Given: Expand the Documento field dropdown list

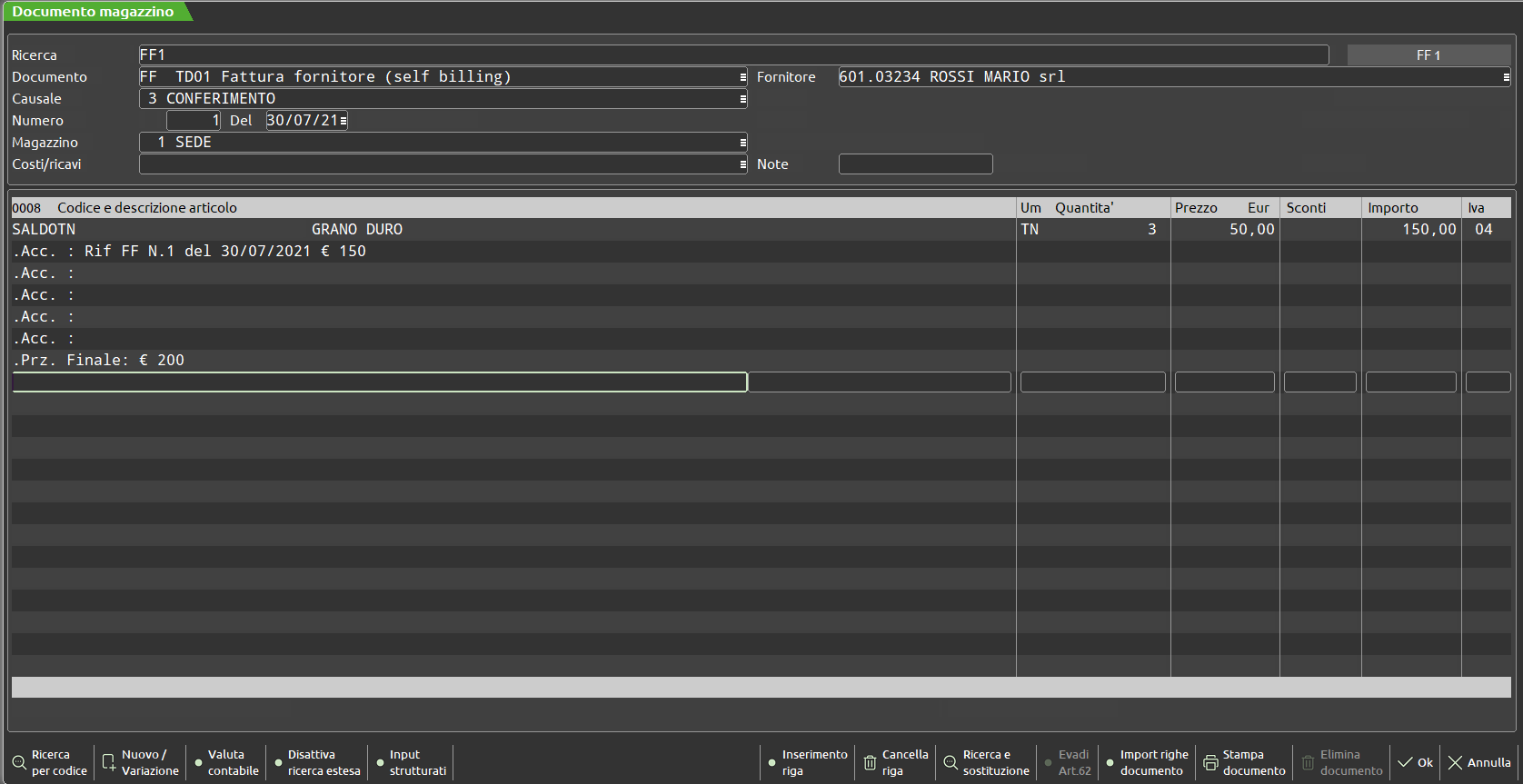Looking at the screenshot, I should coord(742,77).
